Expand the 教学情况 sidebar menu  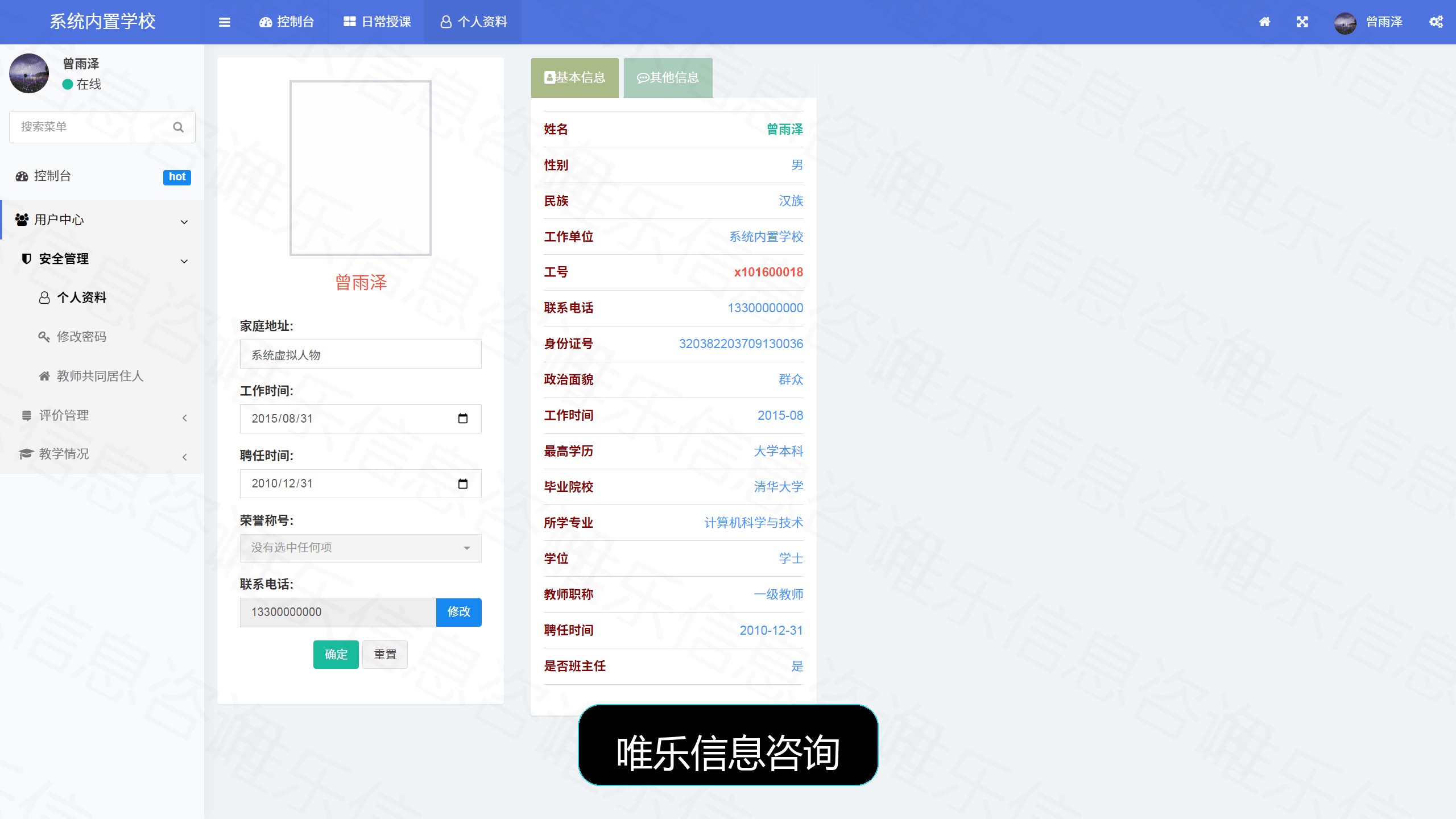(102, 454)
